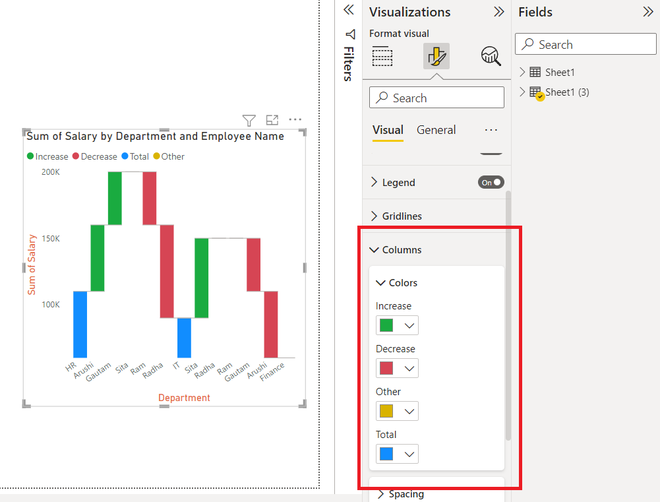Turn off the Legend toggle
Screen dimensions: 660x502
pyautogui.click(x=491, y=182)
